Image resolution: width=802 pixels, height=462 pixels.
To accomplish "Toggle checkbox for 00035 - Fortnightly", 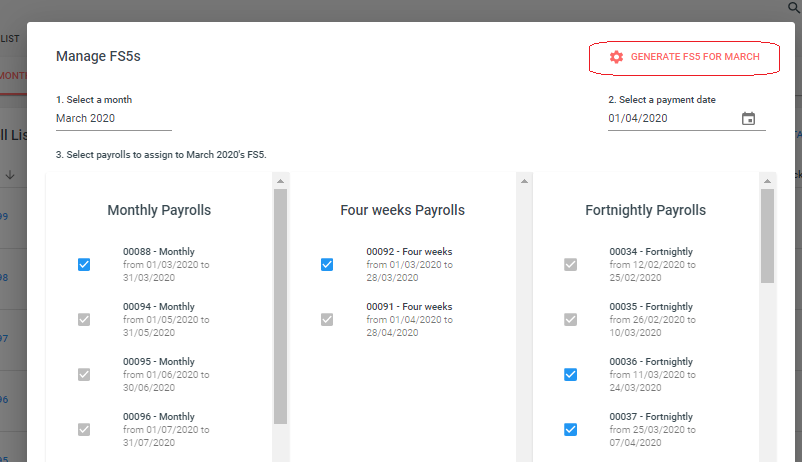I will (x=570, y=320).
